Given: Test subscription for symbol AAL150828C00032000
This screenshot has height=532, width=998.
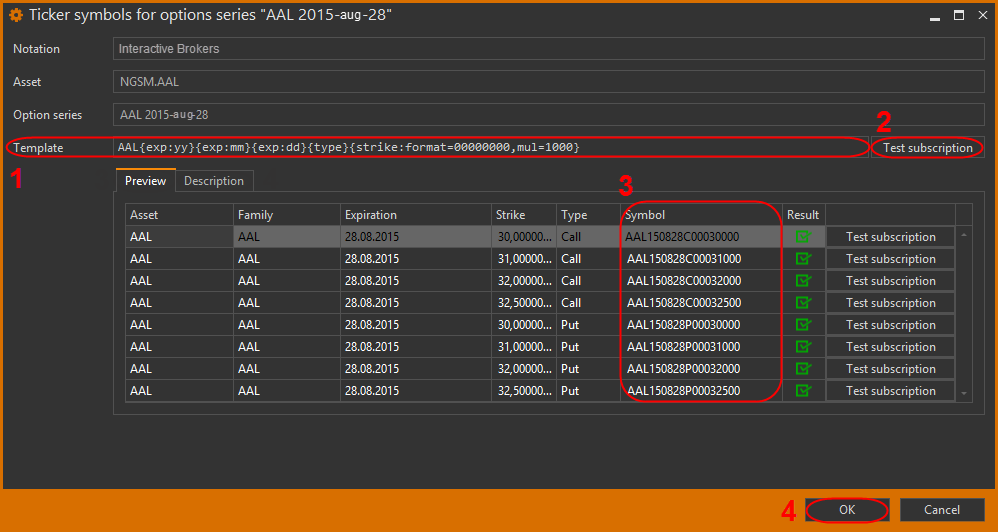Looking at the screenshot, I should 890,281.
